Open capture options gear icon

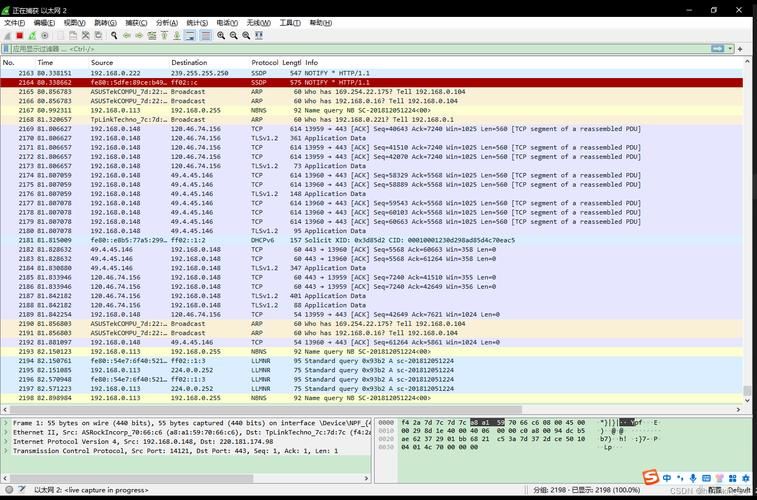pyautogui.click(x=45, y=35)
